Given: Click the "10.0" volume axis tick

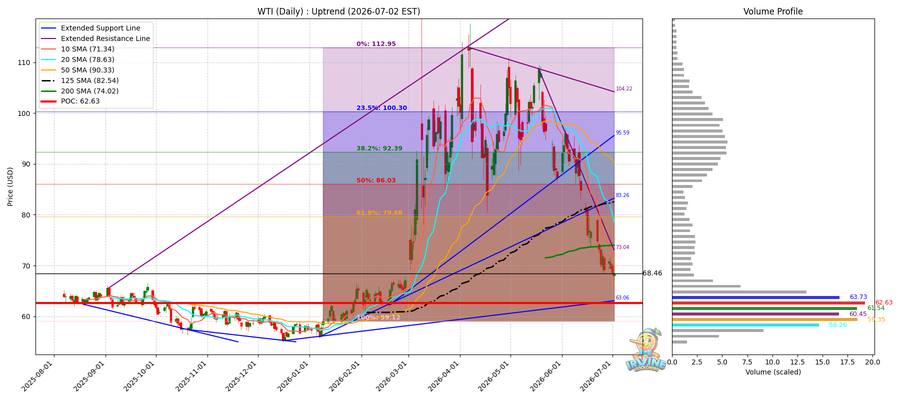Looking at the screenshot, I should pyautogui.click(x=773, y=363).
